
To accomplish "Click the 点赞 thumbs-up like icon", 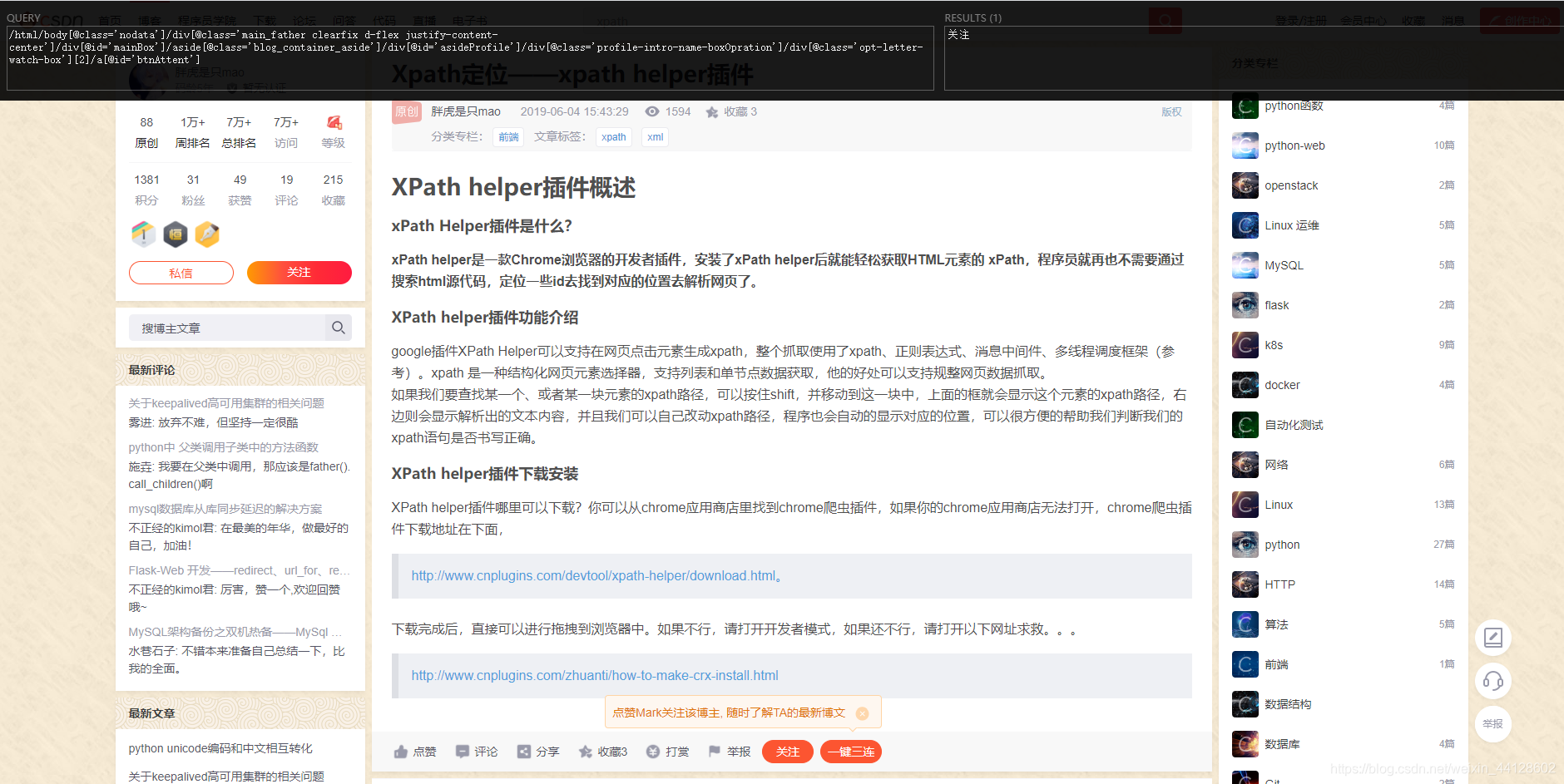I will tap(403, 751).
